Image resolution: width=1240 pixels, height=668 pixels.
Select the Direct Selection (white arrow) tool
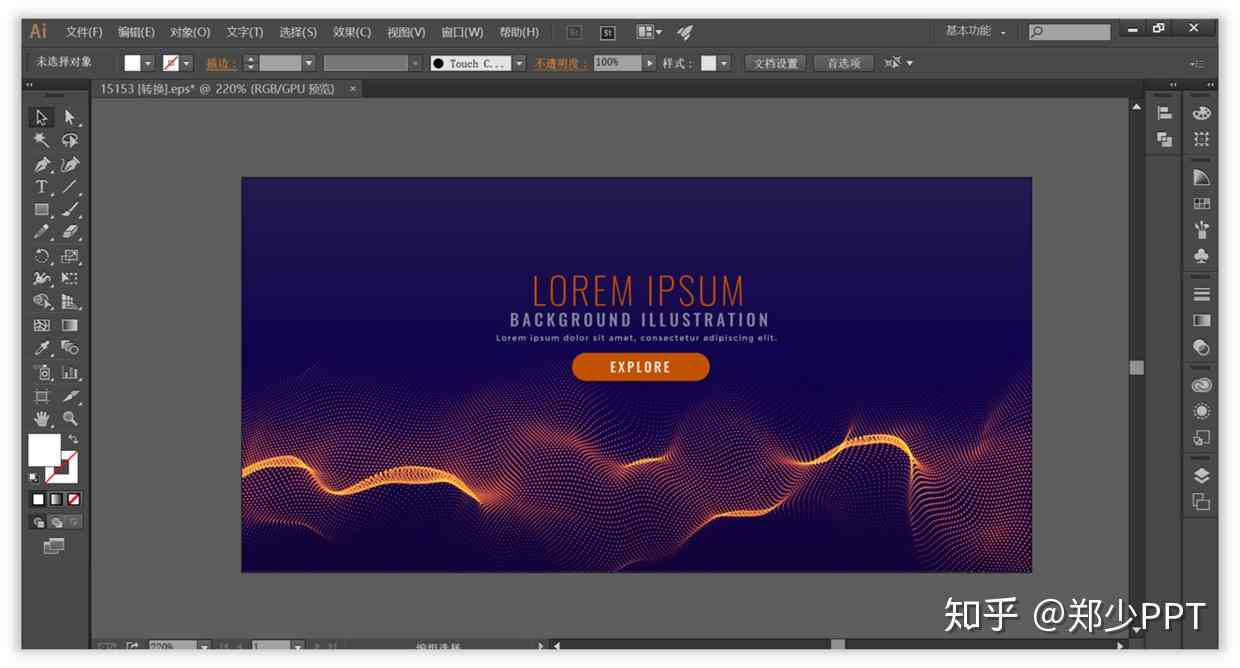point(70,117)
